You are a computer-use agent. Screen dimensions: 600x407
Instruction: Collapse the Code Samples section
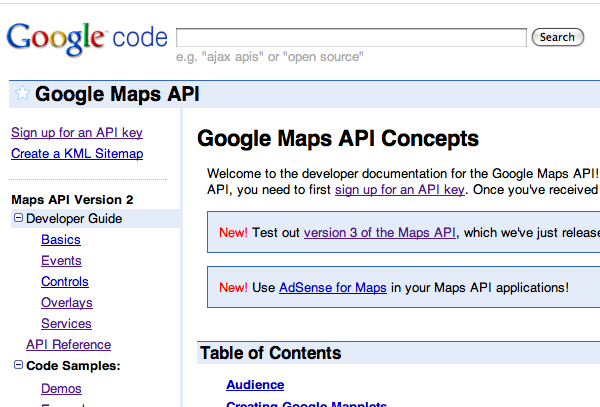[x=18, y=365]
